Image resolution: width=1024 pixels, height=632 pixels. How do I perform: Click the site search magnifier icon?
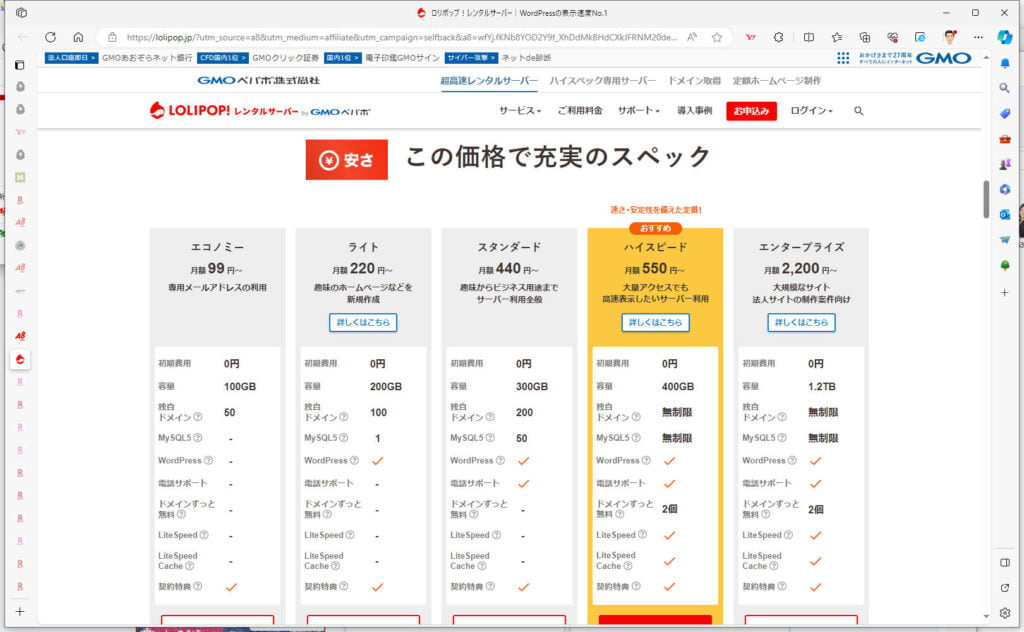858,111
